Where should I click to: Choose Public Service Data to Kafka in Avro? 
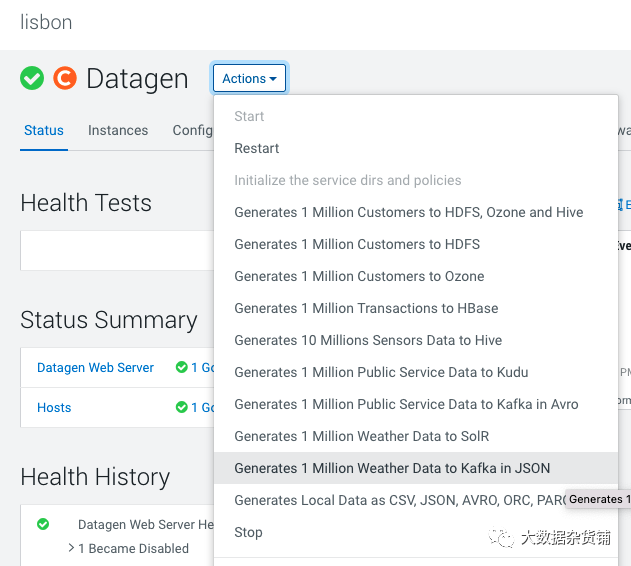point(416,404)
